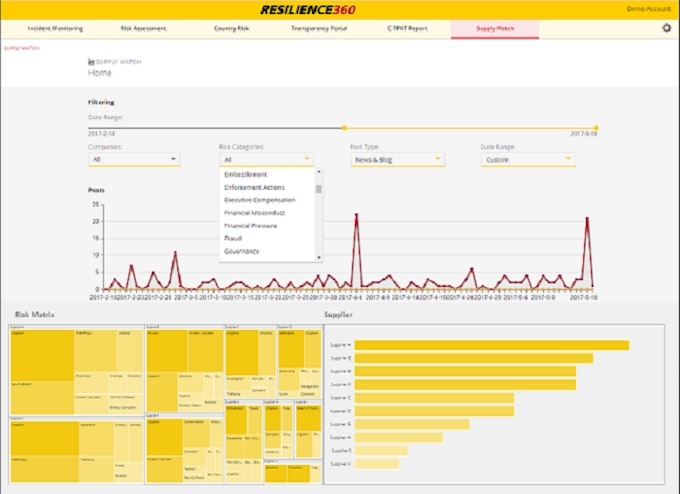Screen dimensions: 680x494
Task: Open the settings gear icon
Action: tap(667, 28)
